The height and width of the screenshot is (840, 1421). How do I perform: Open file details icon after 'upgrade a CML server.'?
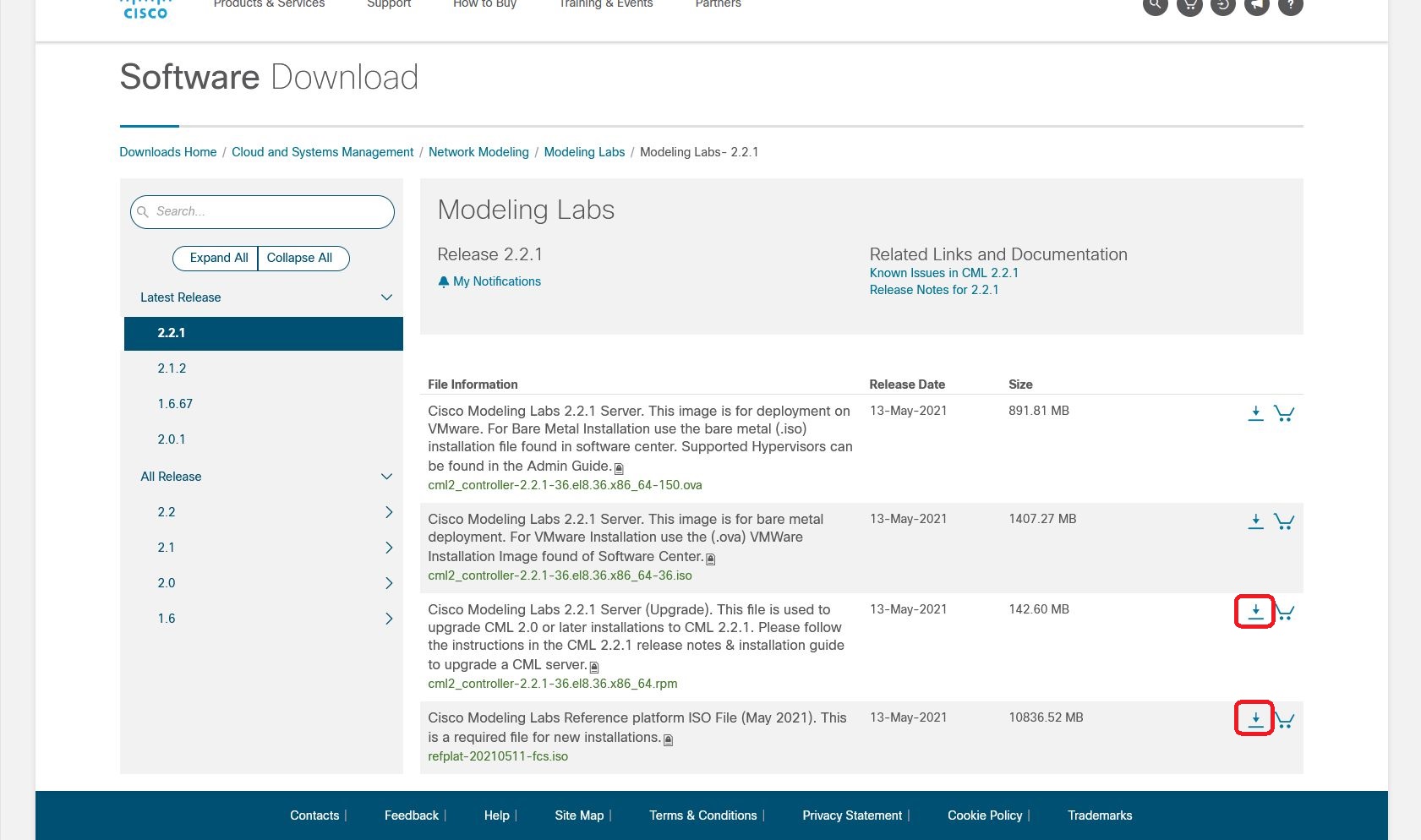click(594, 667)
